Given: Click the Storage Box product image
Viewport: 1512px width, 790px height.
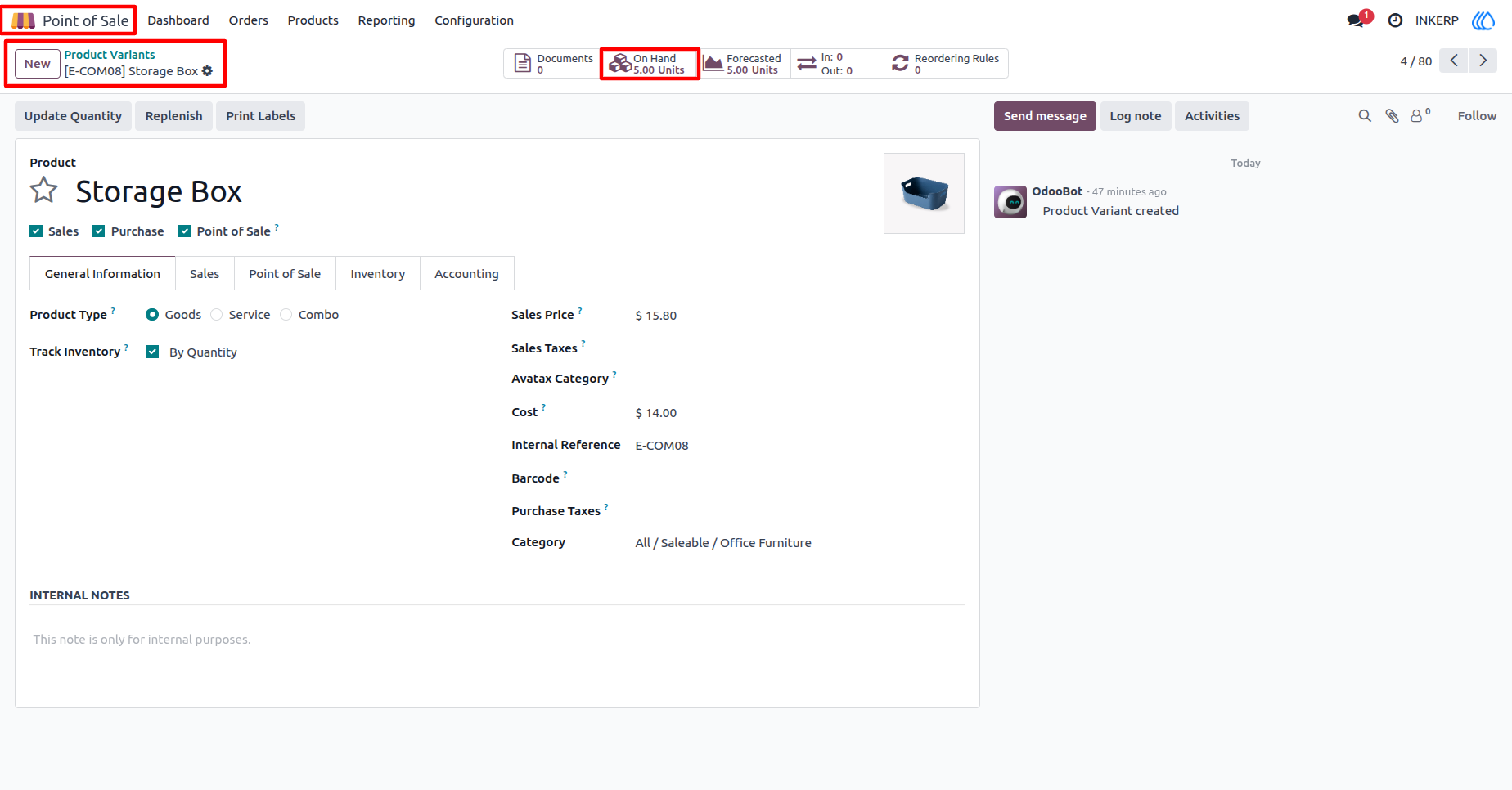Looking at the screenshot, I should click(x=924, y=193).
